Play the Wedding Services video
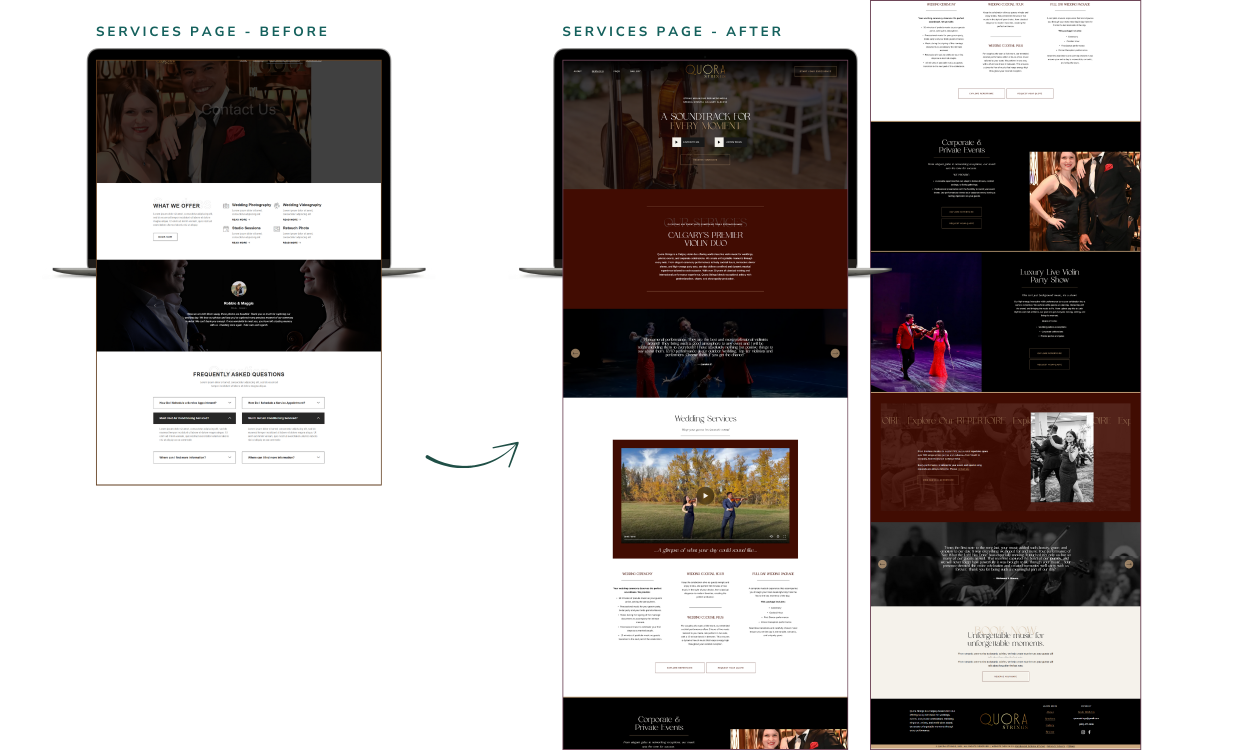 (x=705, y=495)
